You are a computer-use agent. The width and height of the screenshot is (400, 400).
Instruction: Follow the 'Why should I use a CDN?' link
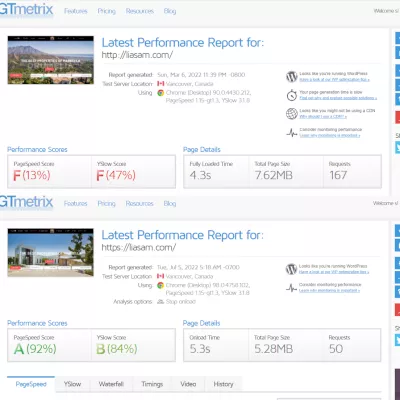323,117
